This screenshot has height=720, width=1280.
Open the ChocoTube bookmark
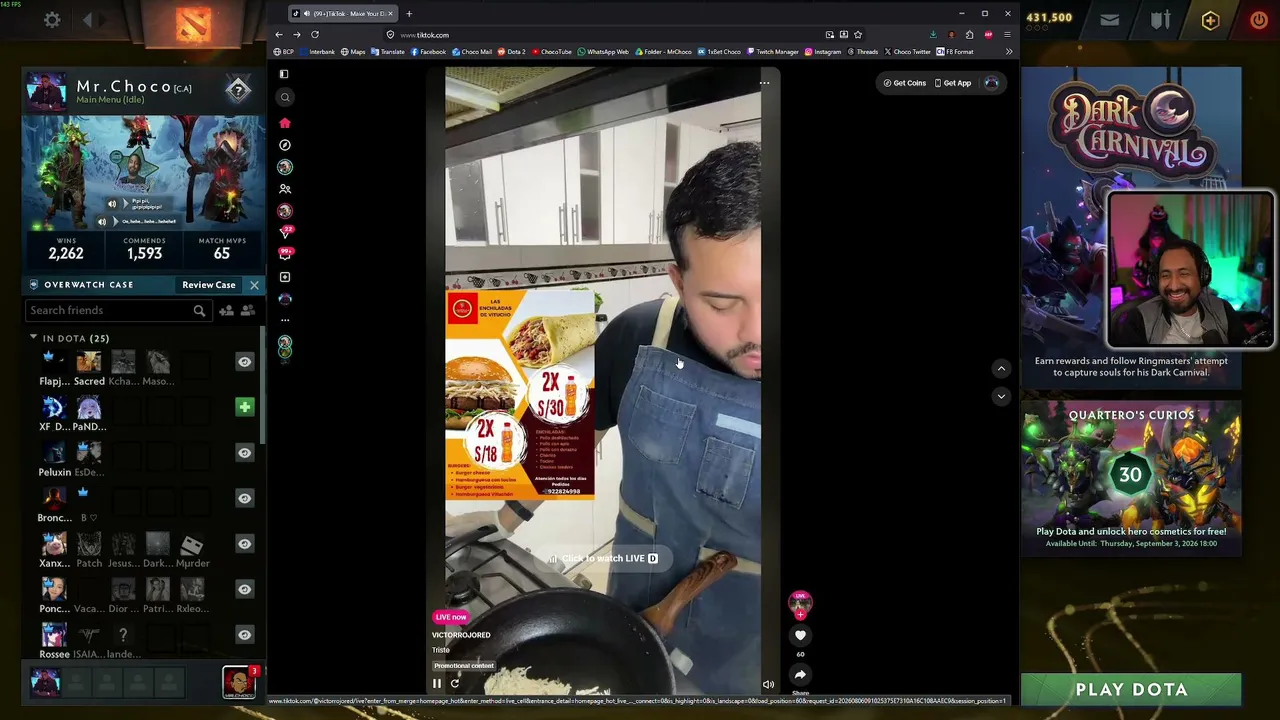[553, 52]
